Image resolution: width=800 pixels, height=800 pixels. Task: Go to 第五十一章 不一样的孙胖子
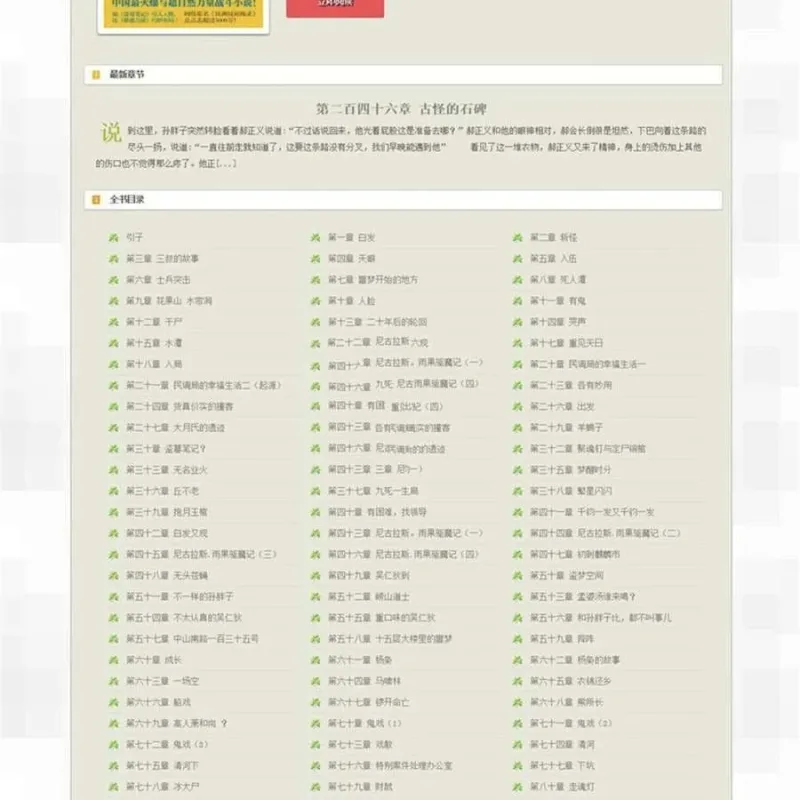click(180, 596)
